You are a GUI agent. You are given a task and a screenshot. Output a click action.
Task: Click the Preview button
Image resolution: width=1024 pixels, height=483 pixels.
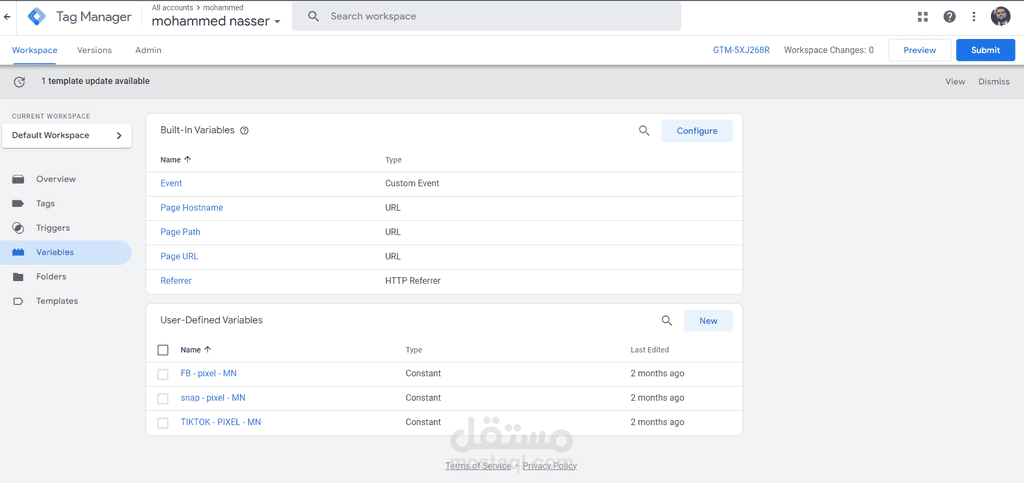[x=920, y=50]
